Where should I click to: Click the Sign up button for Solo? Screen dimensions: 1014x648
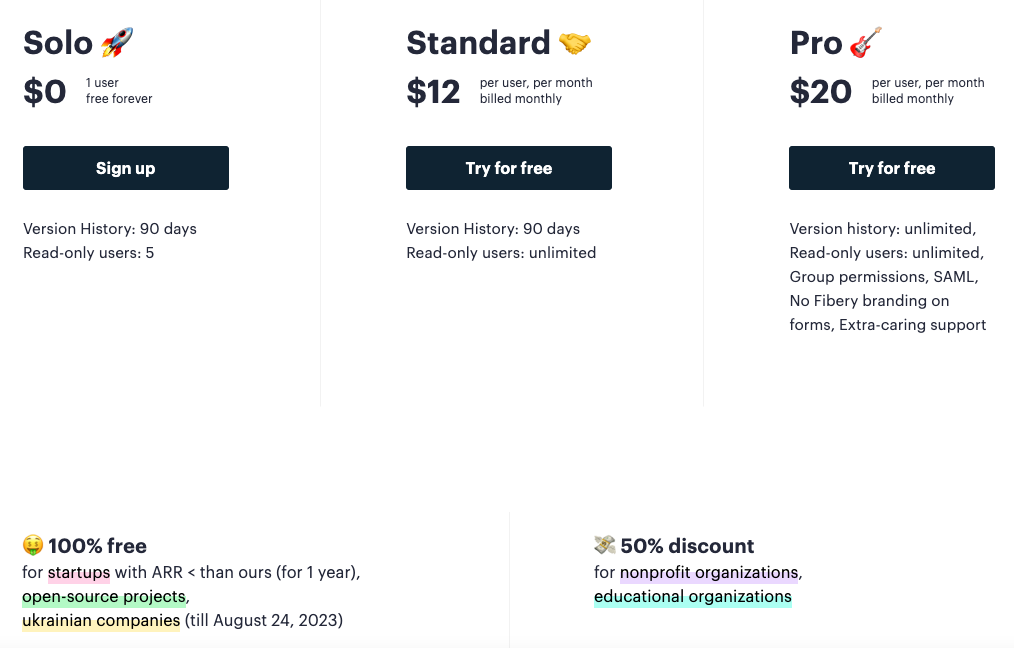(x=126, y=168)
